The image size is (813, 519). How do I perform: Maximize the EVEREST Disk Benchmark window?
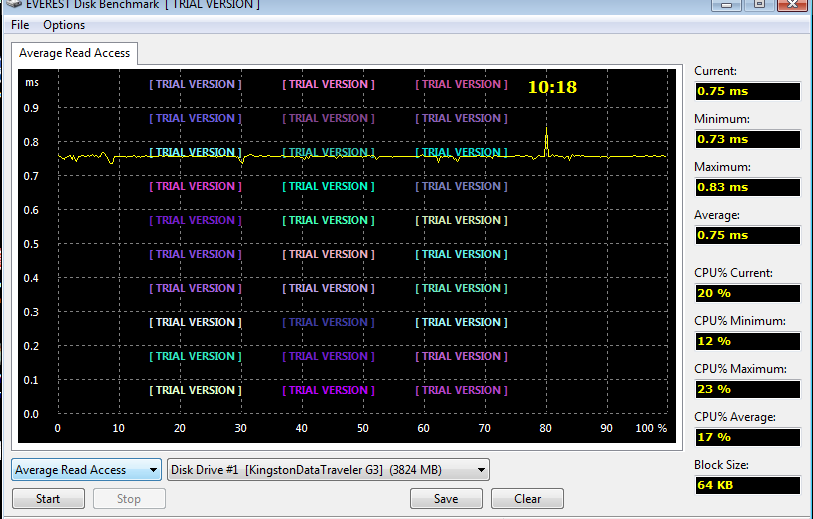759,4
